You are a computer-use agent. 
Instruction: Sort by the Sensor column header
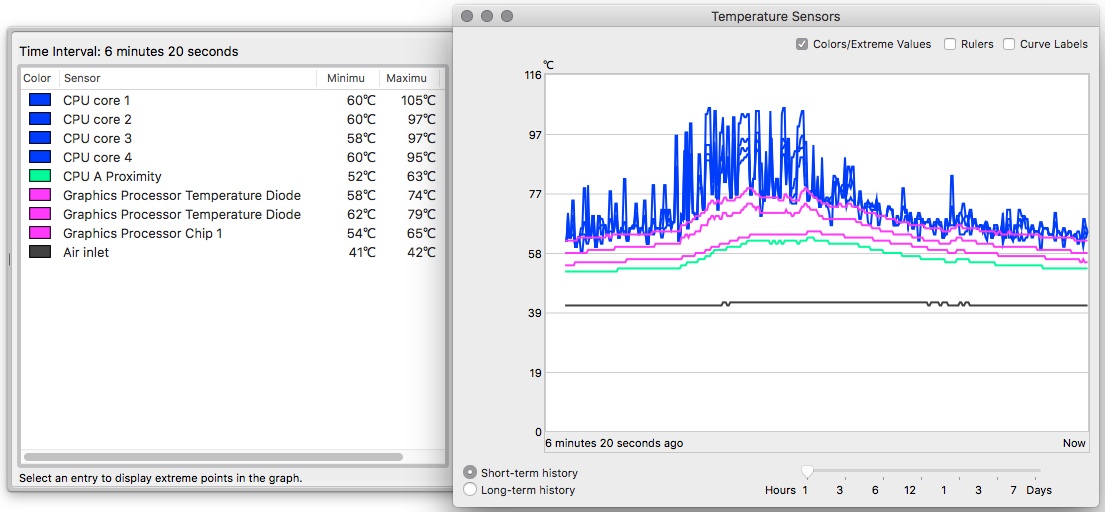click(187, 78)
